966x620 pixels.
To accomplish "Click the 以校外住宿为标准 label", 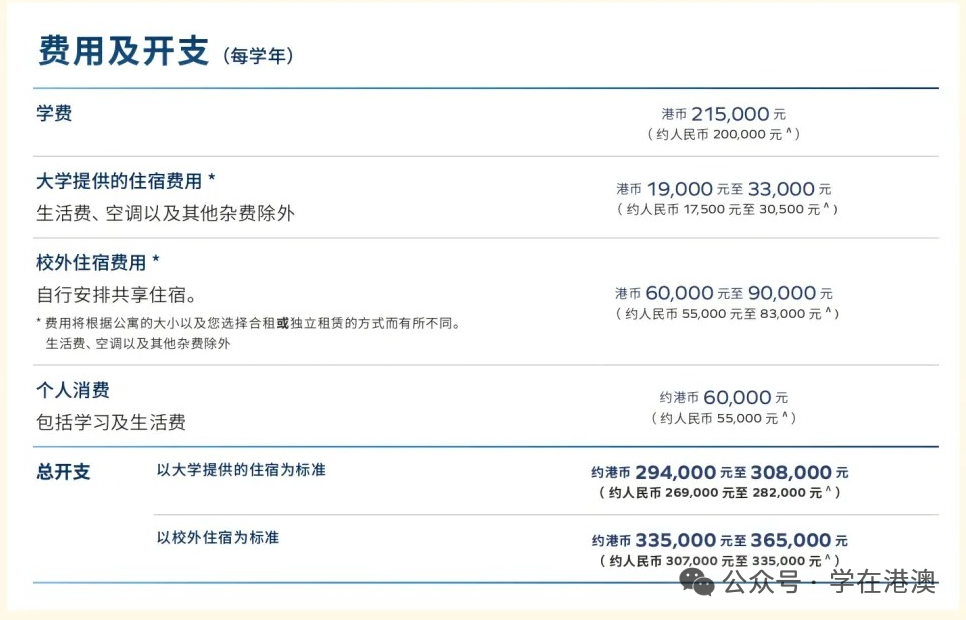I will [x=218, y=537].
